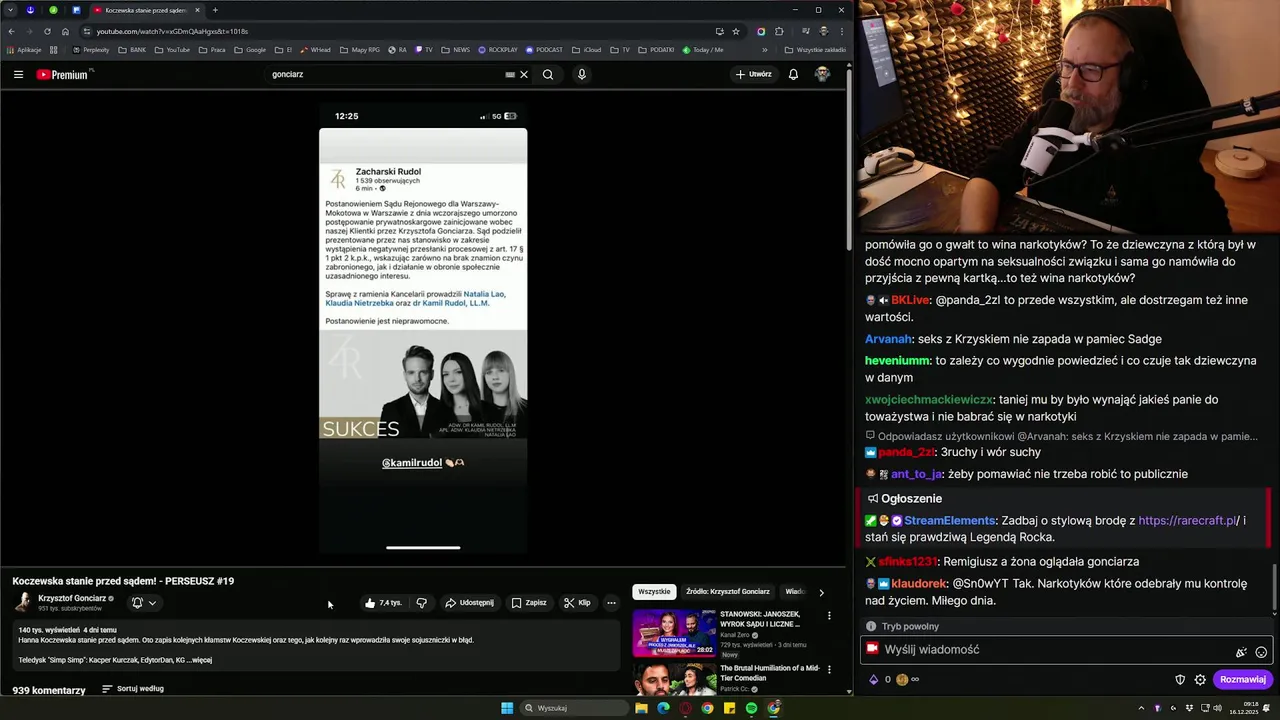Image resolution: width=1280 pixels, height=720 pixels.
Task: Clear the gonciarz search query
Action: pos(524,74)
